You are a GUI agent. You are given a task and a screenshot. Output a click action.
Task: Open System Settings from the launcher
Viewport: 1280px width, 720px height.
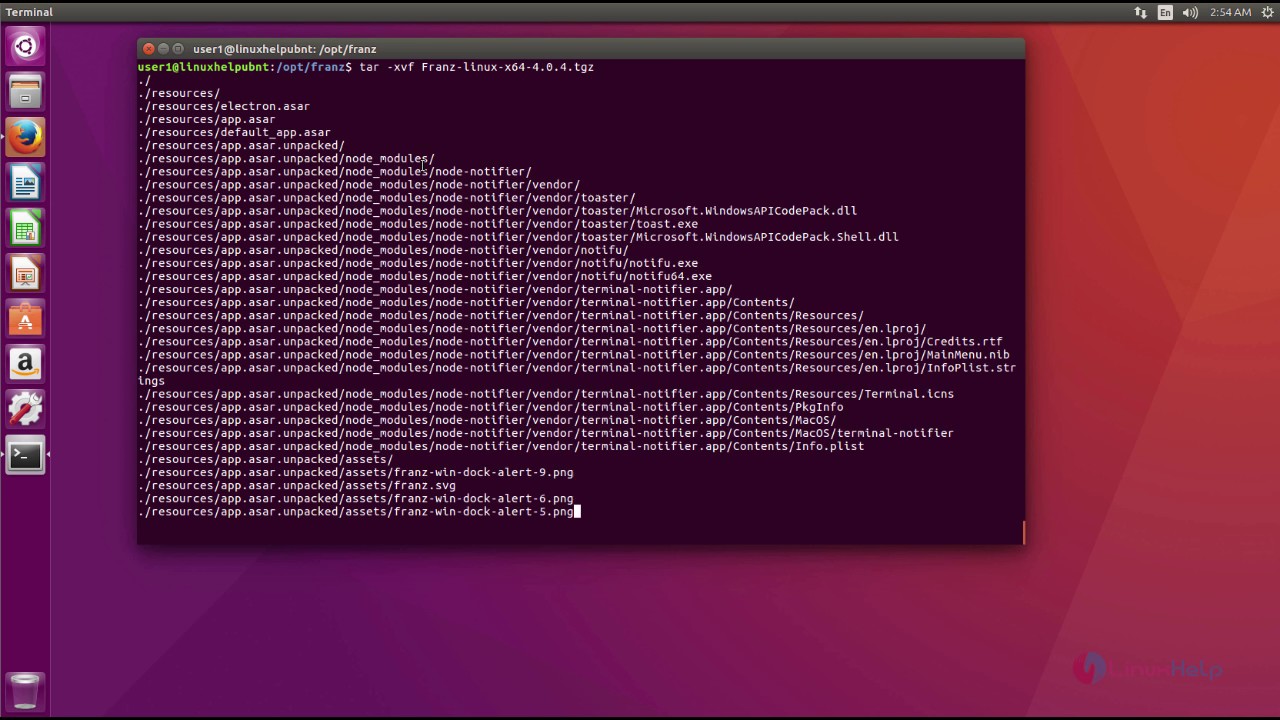pos(25,410)
